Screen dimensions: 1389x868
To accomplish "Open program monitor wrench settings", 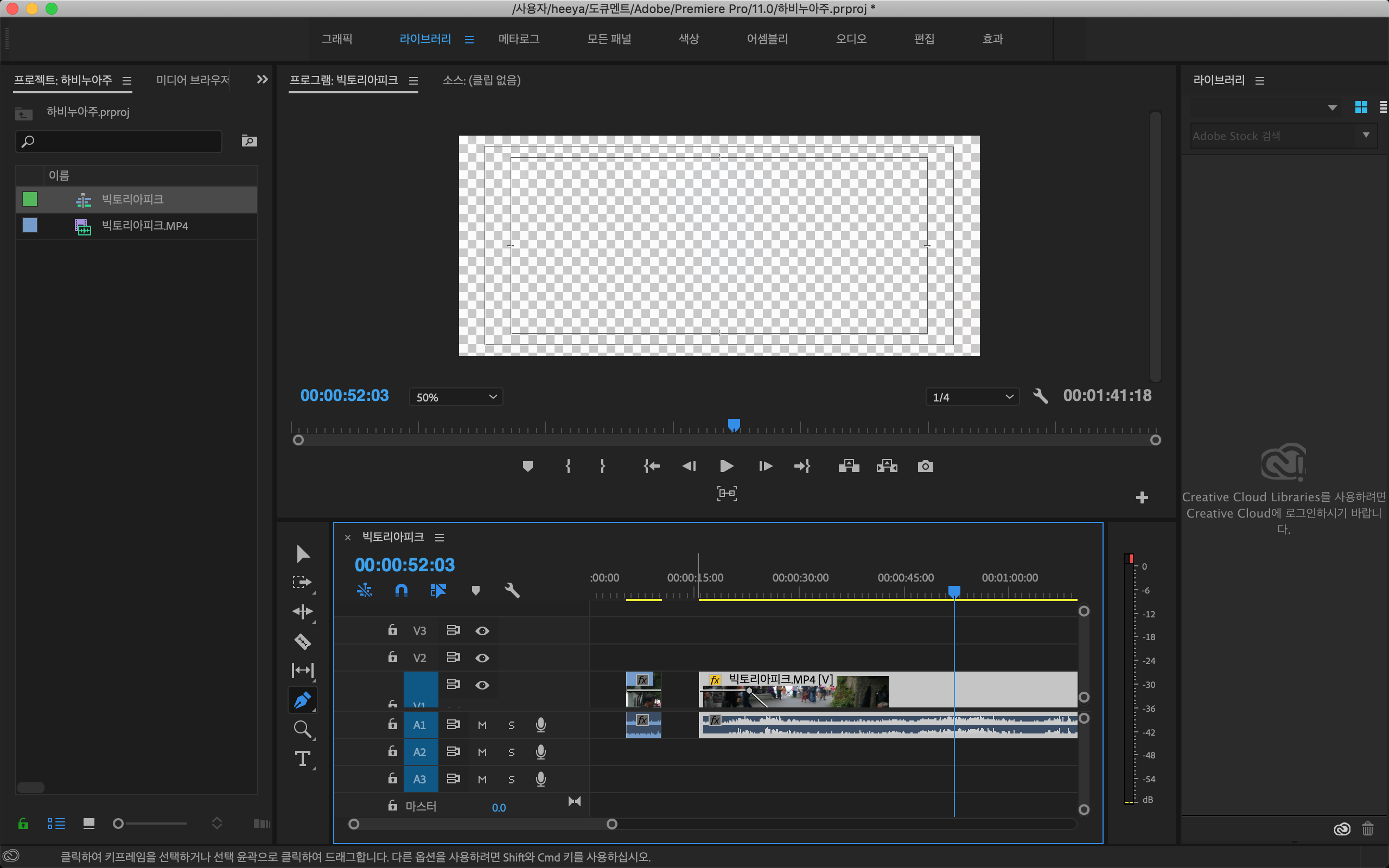I will [x=1041, y=396].
